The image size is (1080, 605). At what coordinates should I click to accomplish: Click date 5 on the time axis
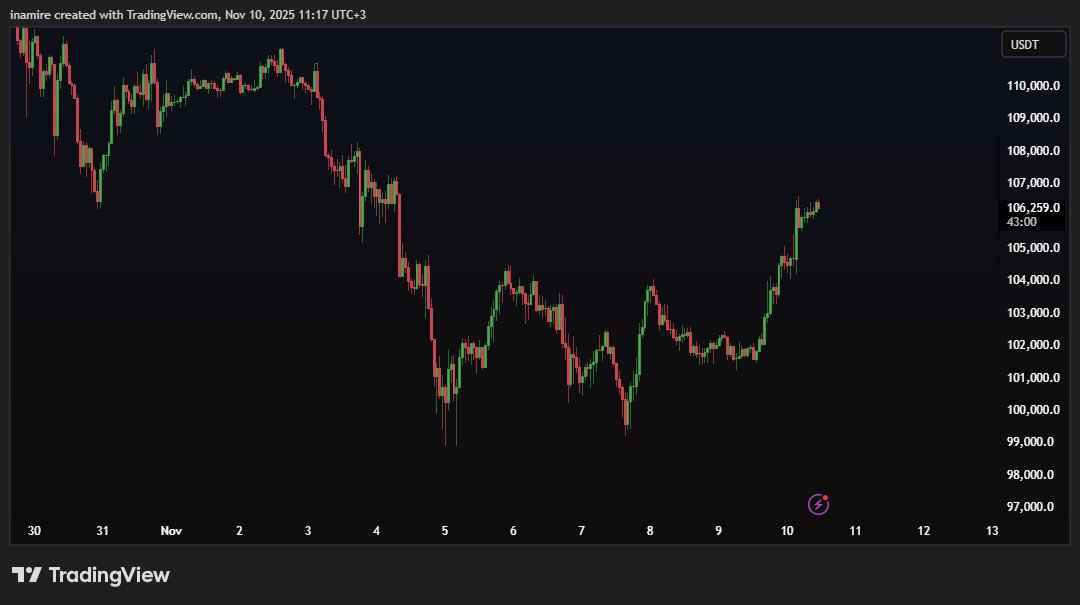(x=444, y=530)
